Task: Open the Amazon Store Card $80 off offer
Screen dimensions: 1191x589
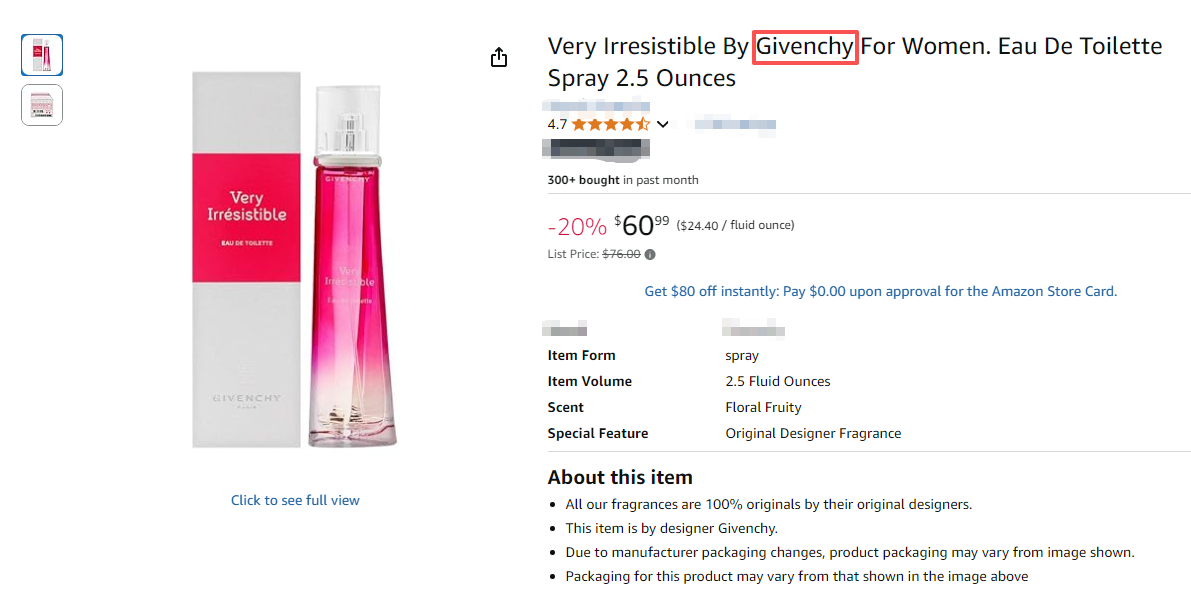Action: click(x=880, y=291)
